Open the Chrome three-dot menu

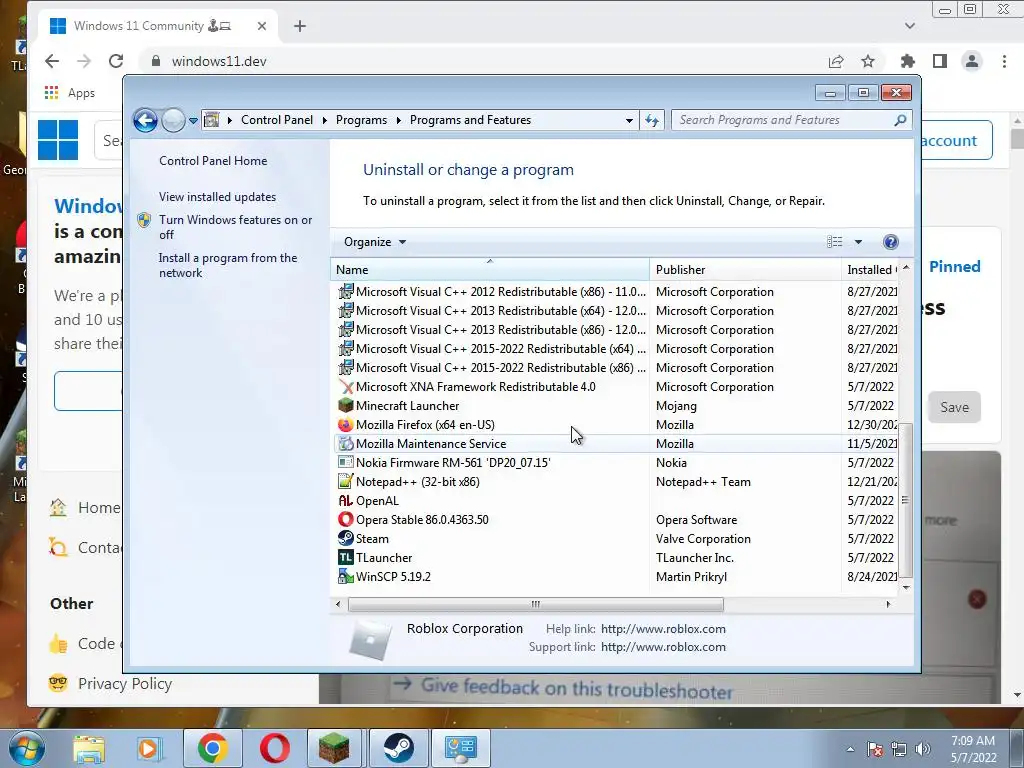(1004, 61)
